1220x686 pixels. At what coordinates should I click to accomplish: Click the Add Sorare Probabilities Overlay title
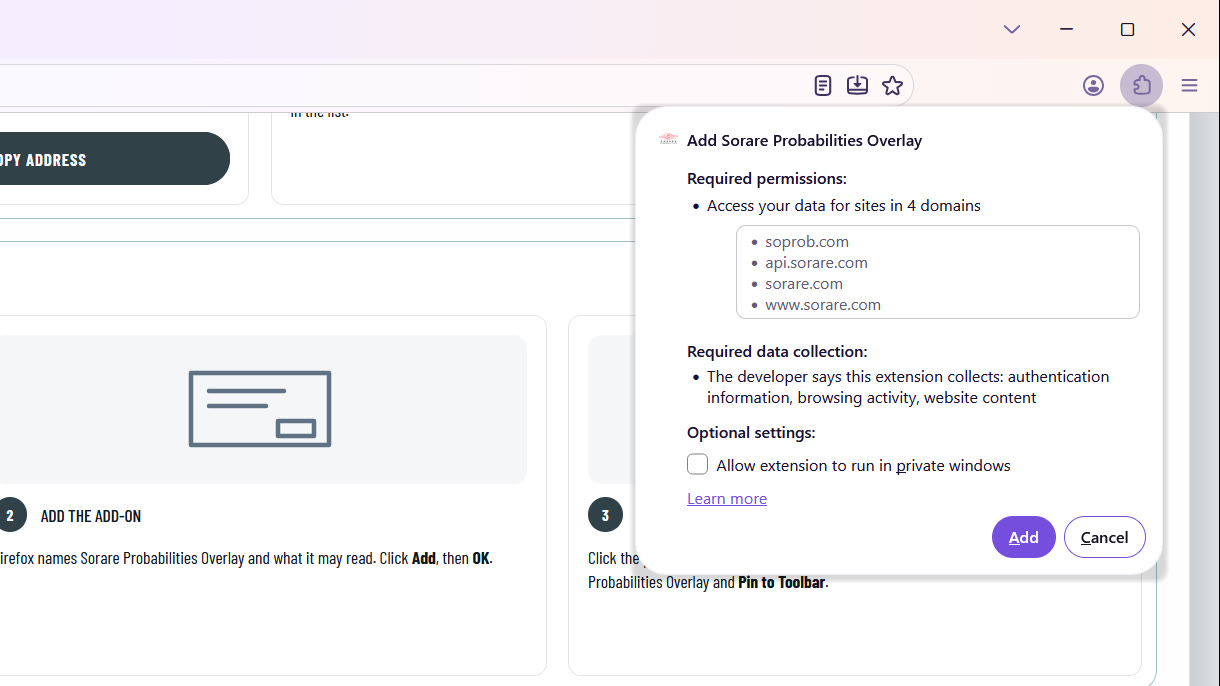click(x=804, y=141)
